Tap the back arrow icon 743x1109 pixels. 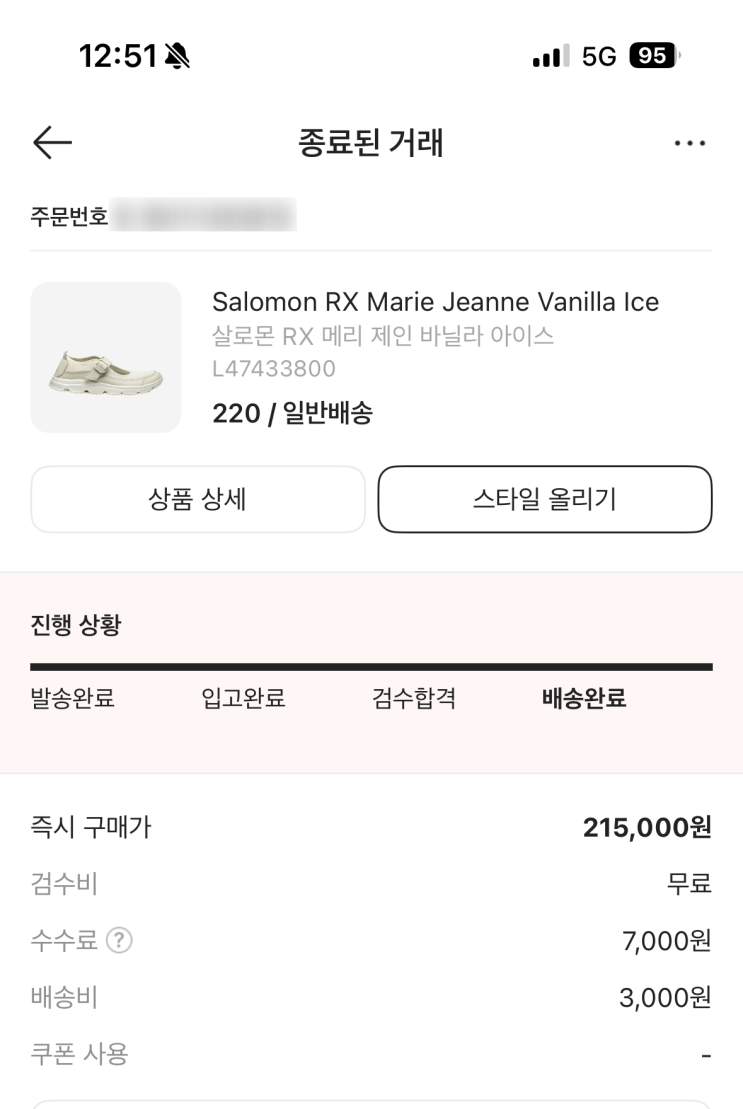click(x=52, y=144)
